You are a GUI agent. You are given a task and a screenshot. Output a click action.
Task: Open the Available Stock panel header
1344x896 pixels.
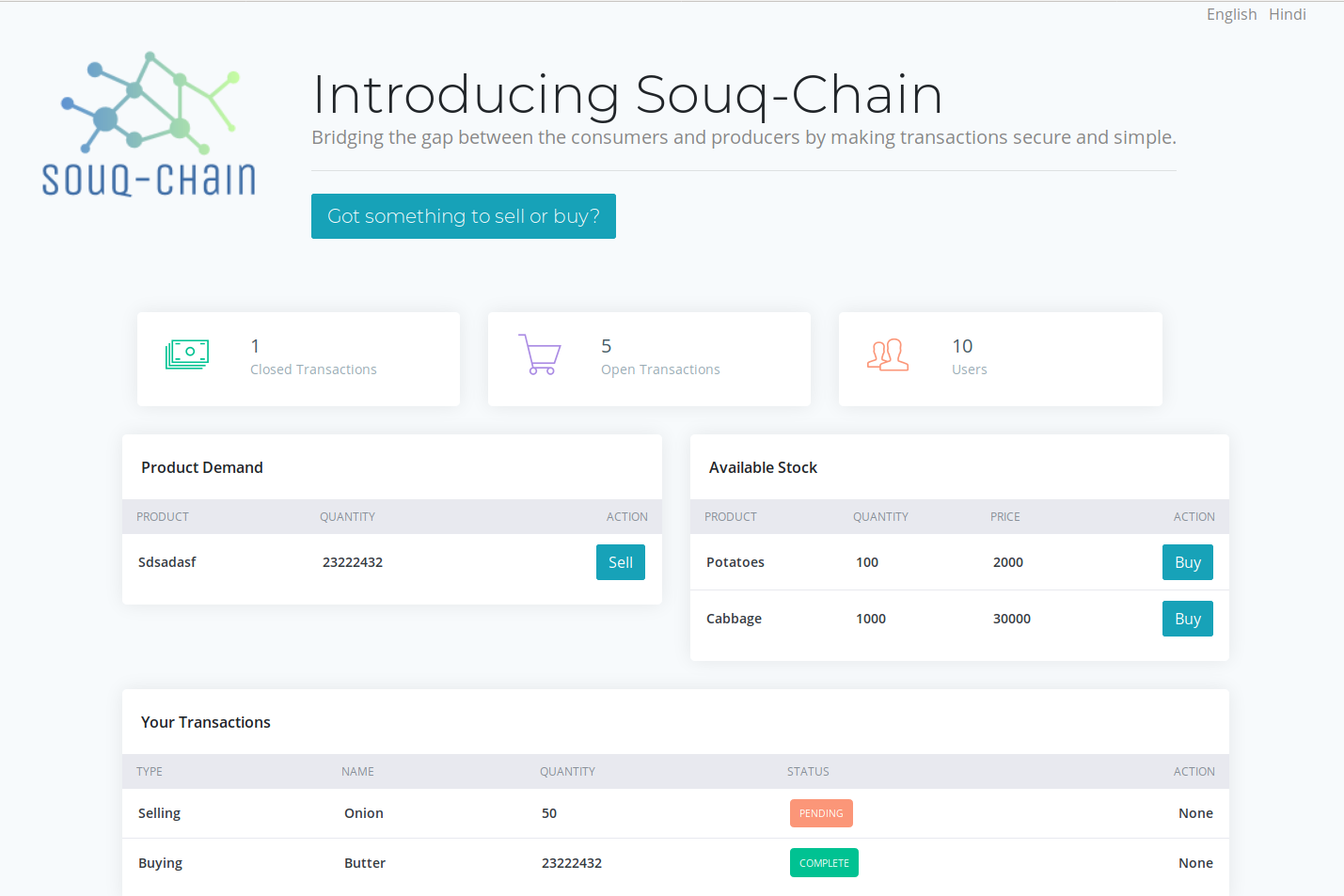(x=763, y=466)
